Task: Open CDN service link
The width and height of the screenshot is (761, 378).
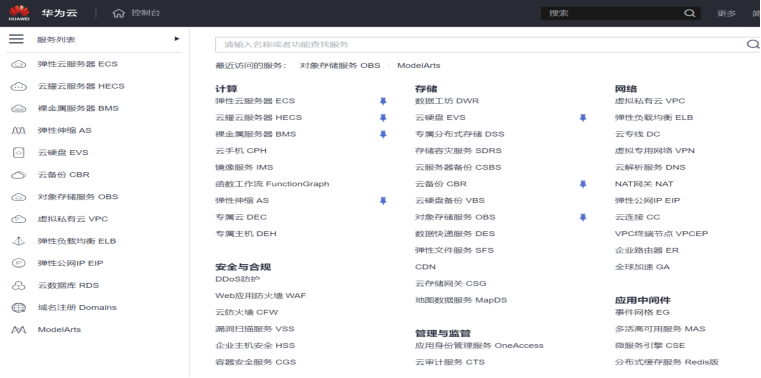Action: click(x=426, y=267)
